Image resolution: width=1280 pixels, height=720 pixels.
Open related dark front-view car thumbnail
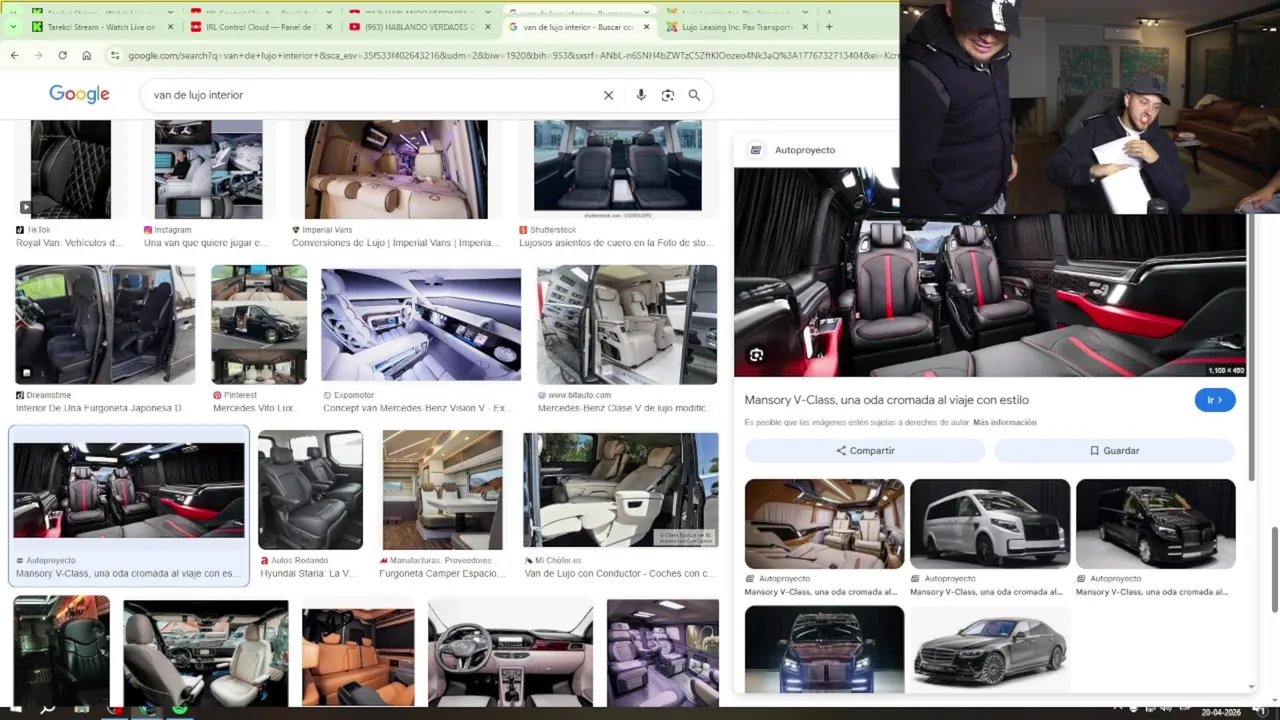tap(824, 649)
